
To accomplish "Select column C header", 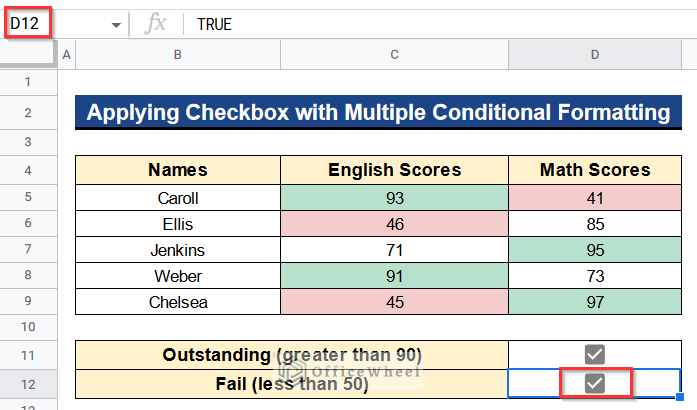I will point(394,55).
